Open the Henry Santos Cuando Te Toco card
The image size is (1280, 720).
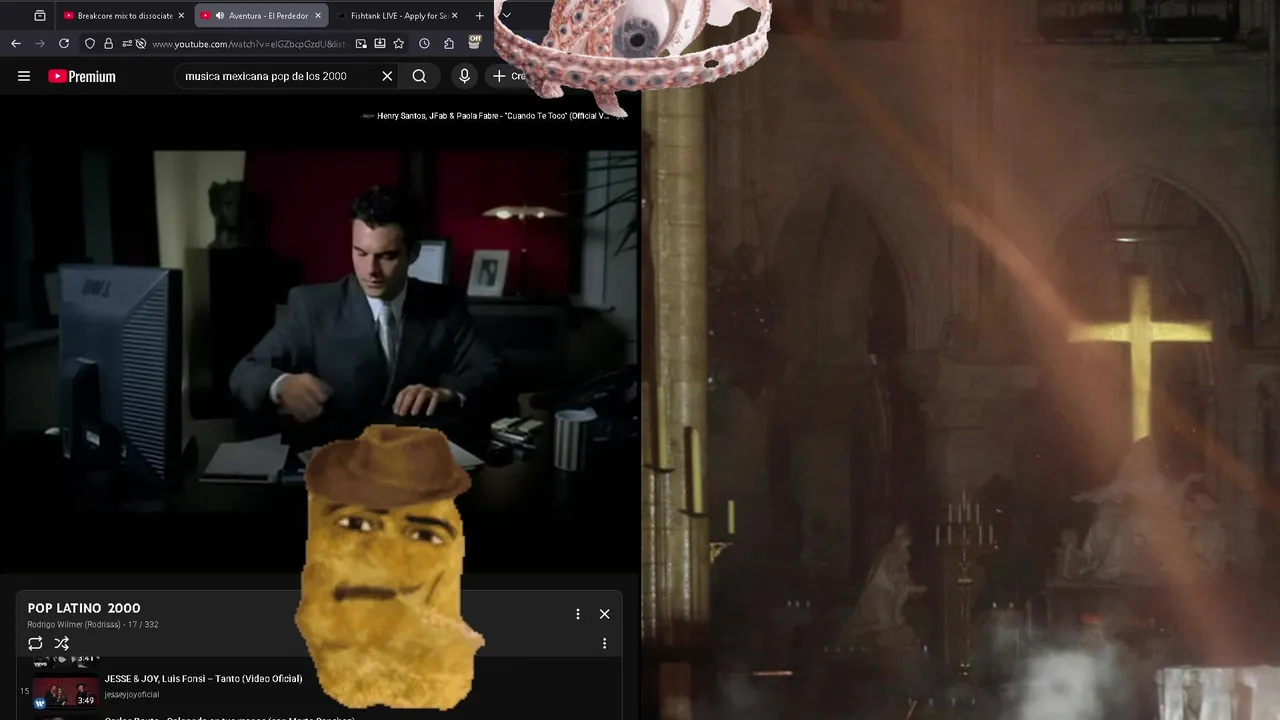click(494, 116)
